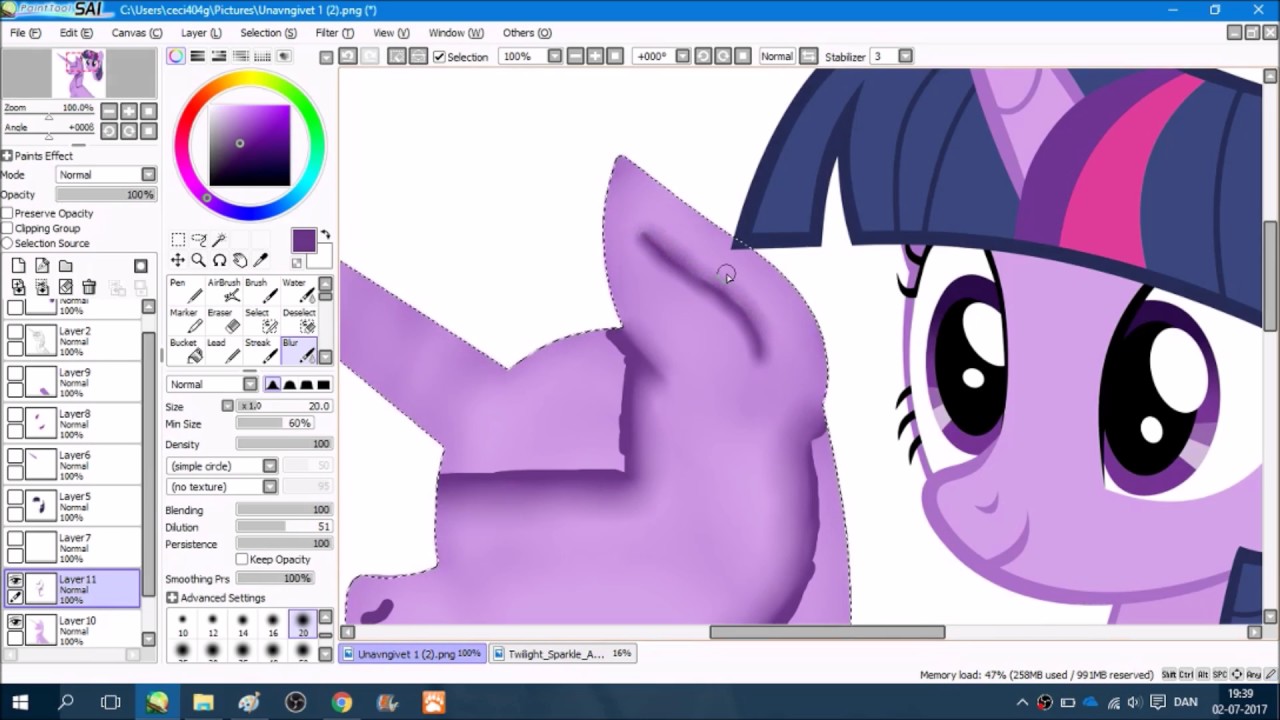The width and height of the screenshot is (1280, 720).
Task: Click the Normal view mode button in toolbar
Action: pyautogui.click(x=777, y=57)
